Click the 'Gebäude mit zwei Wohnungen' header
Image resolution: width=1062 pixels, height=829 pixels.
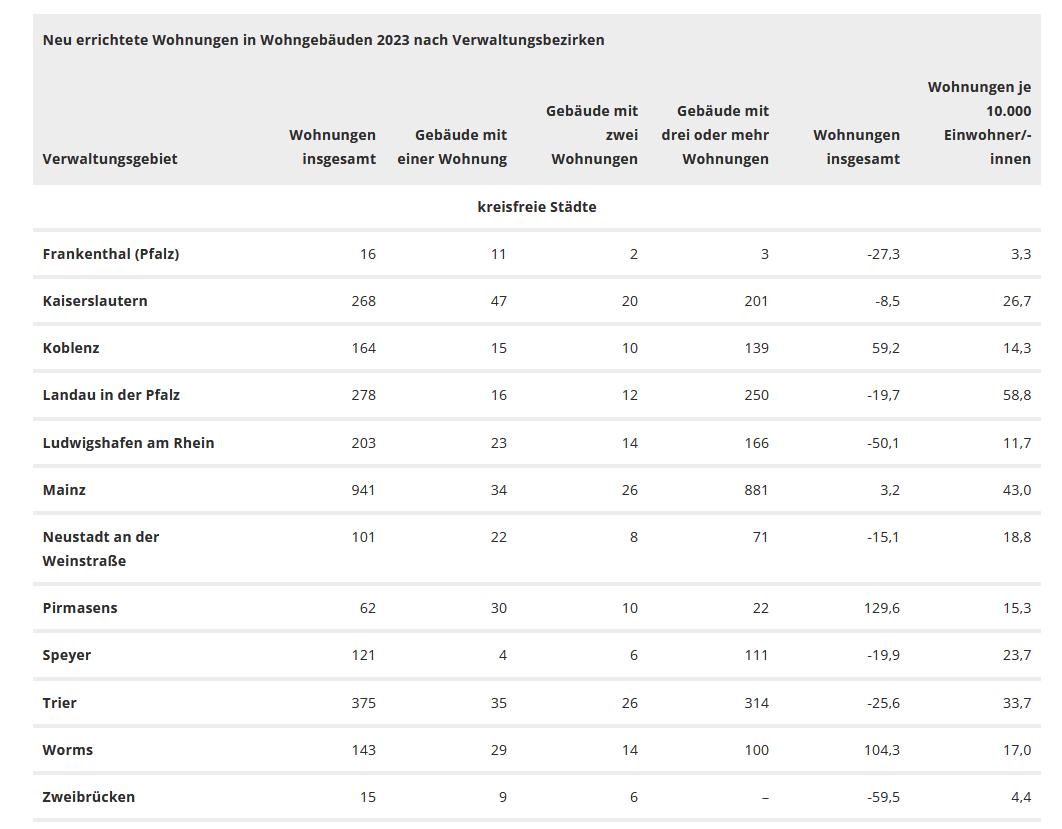point(593,135)
